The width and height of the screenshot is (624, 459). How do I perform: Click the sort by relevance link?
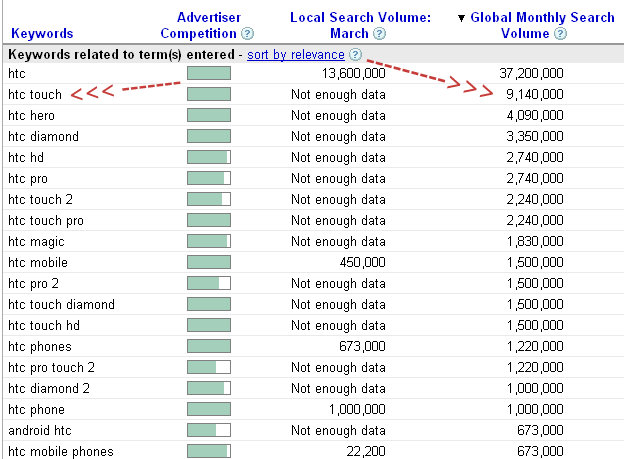tap(296, 55)
